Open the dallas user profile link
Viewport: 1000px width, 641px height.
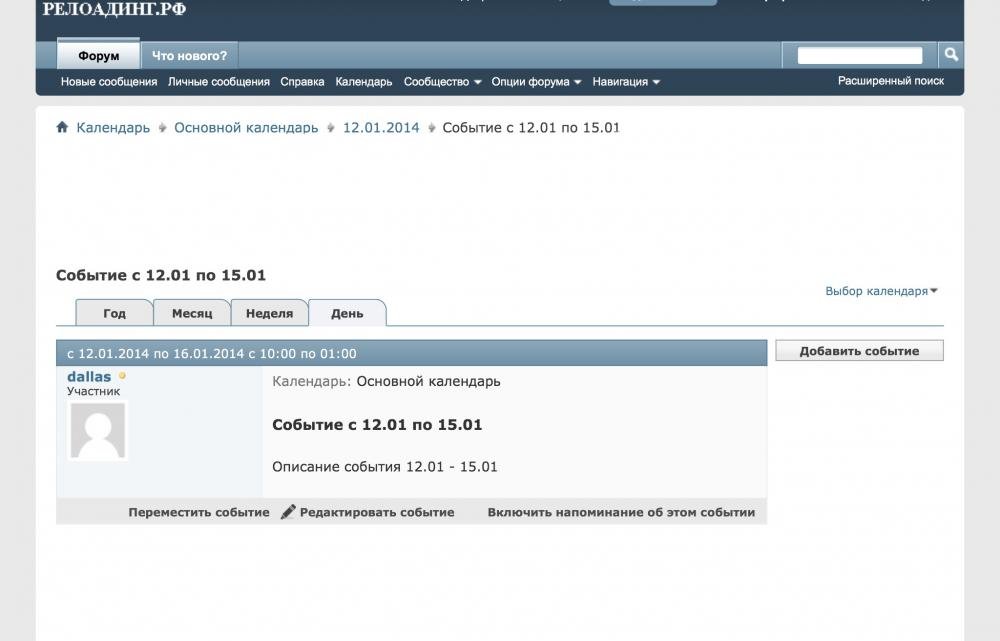[x=89, y=377]
